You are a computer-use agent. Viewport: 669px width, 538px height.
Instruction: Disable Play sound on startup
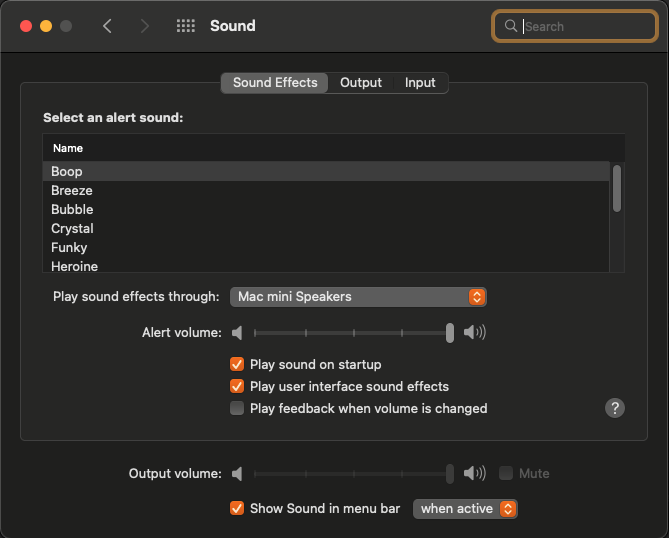[237, 364]
